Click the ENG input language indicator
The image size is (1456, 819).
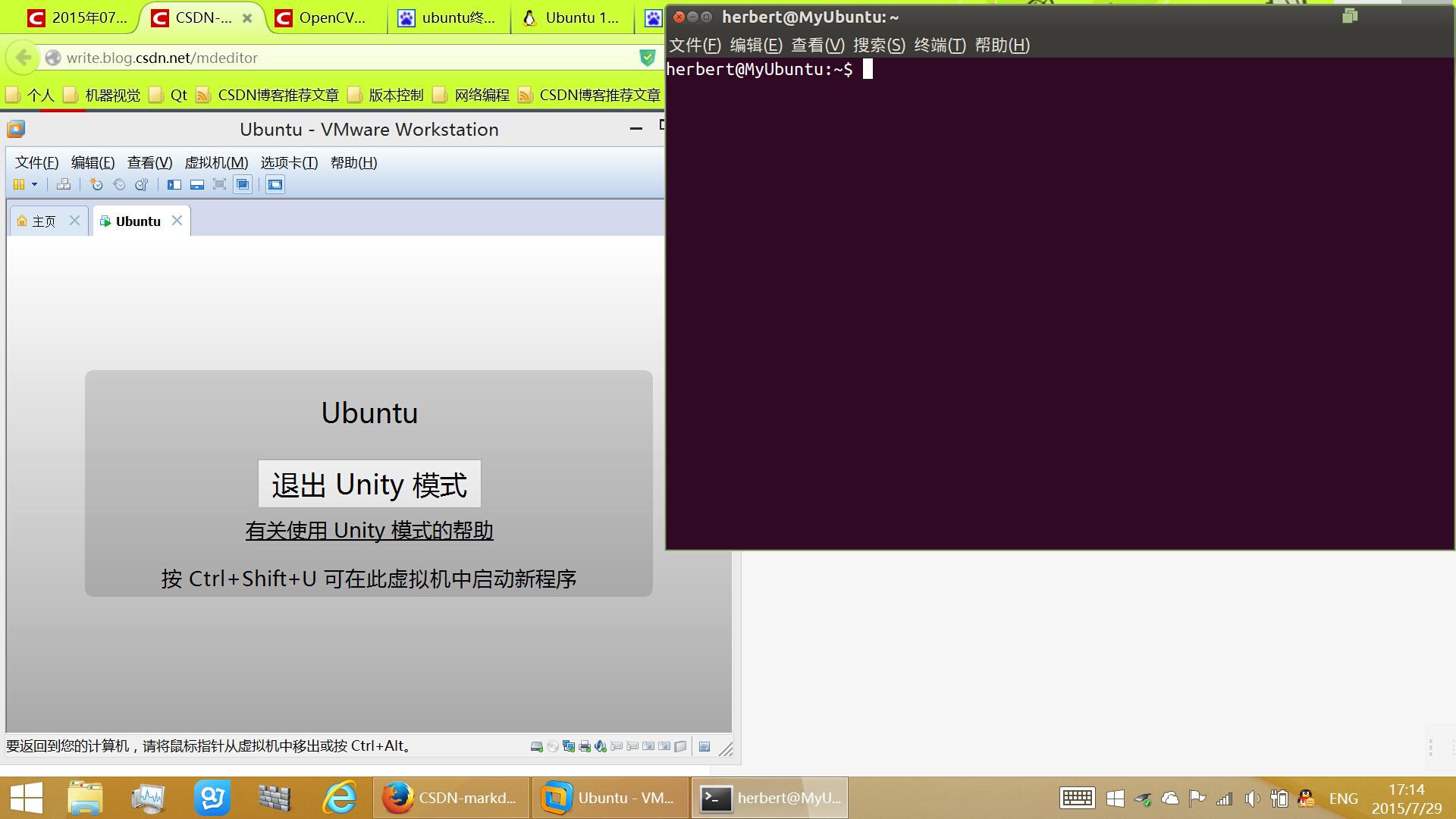[1343, 799]
